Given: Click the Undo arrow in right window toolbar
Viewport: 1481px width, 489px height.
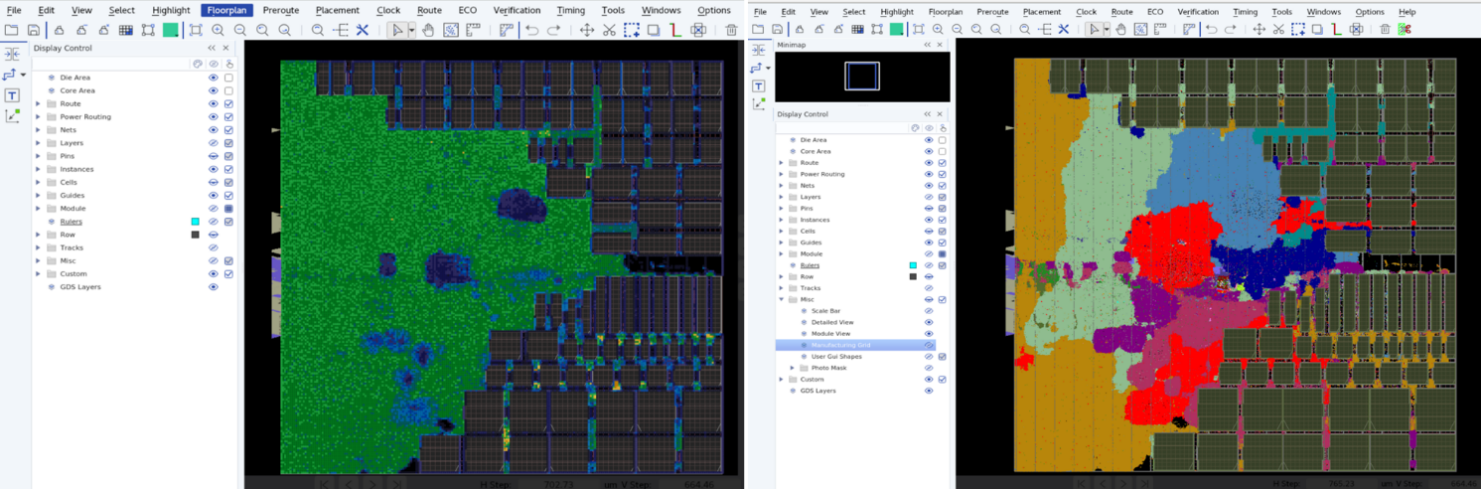Looking at the screenshot, I should (1211, 30).
